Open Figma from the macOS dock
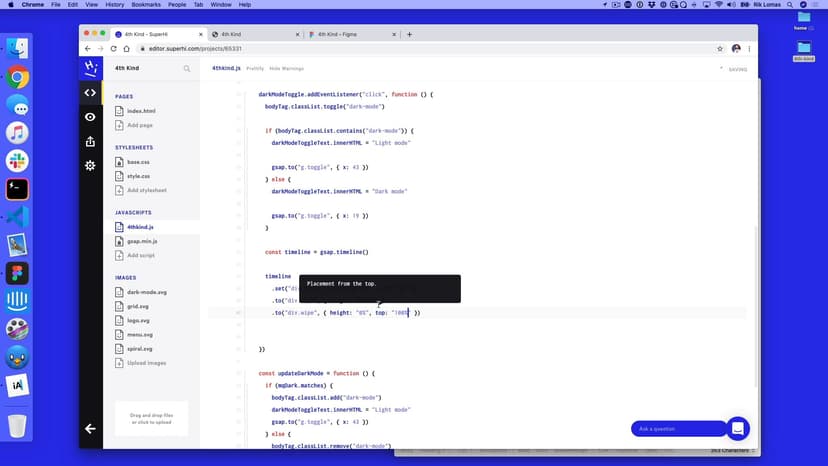Viewport: 828px width, 466px height. click(17, 273)
